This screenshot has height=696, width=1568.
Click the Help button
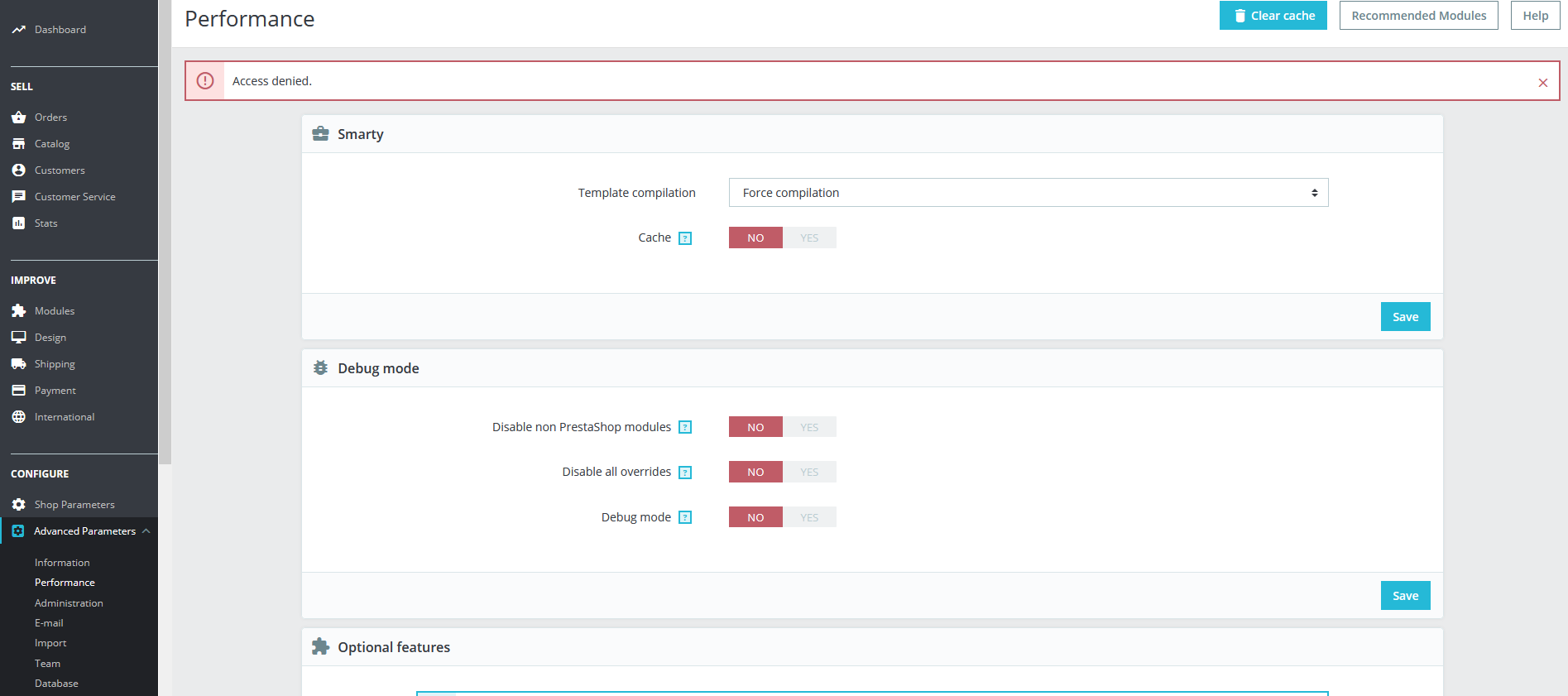coord(1536,16)
